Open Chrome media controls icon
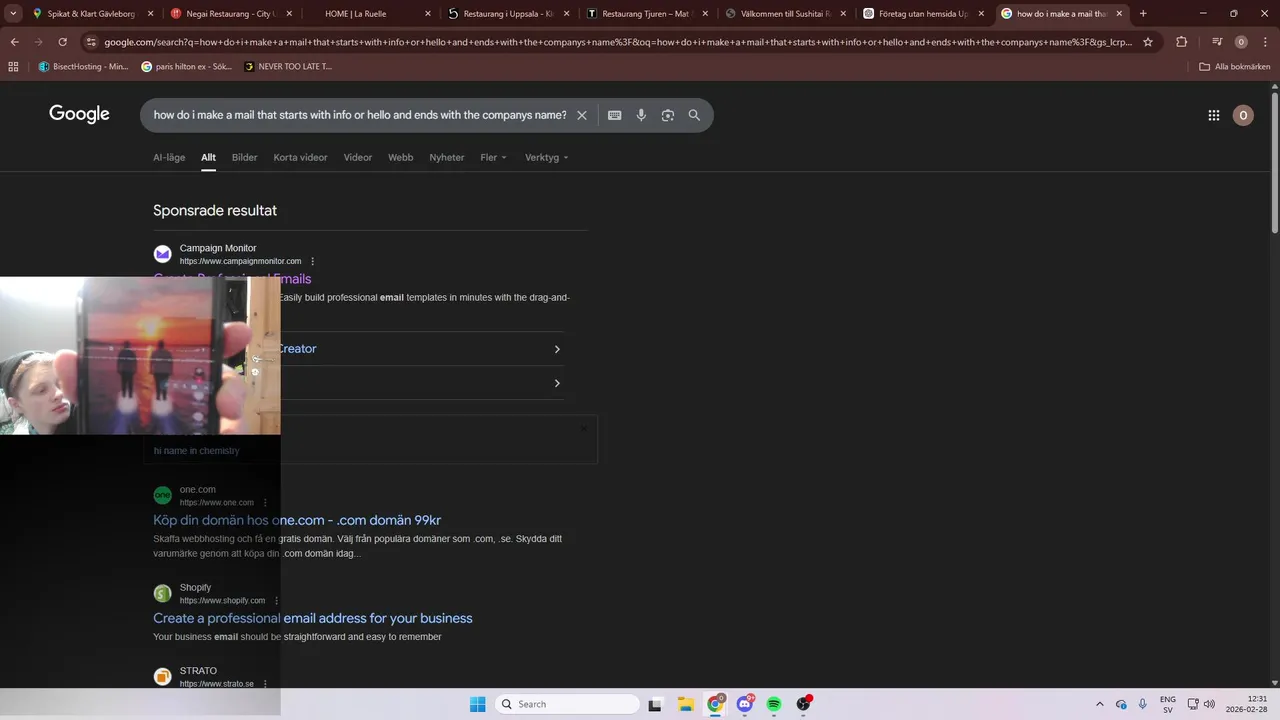Screen dimensions: 1280x720 pyautogui.click(x=1217, y=42)
